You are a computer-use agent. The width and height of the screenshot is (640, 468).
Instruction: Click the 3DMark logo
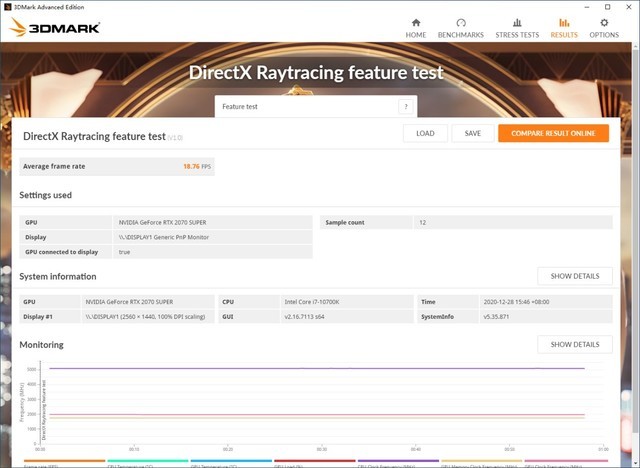55,27
